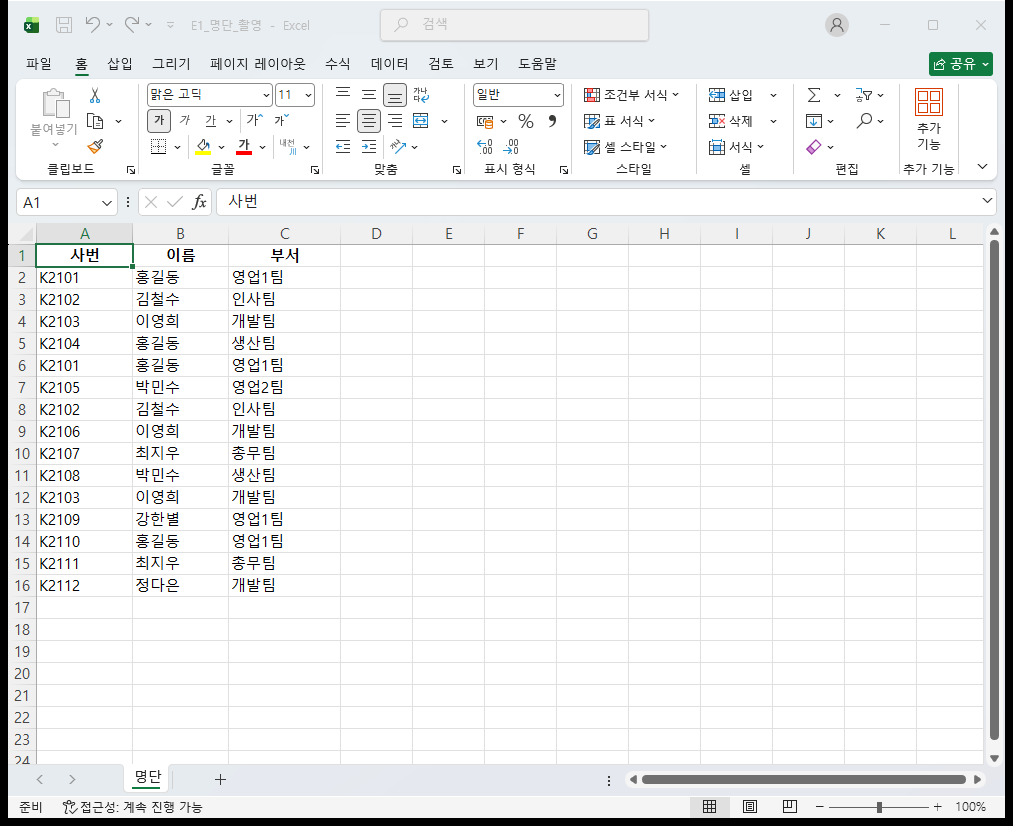Increase indent in Alignment group
This screenshot has height=826, width=1013.
(369, 147)
